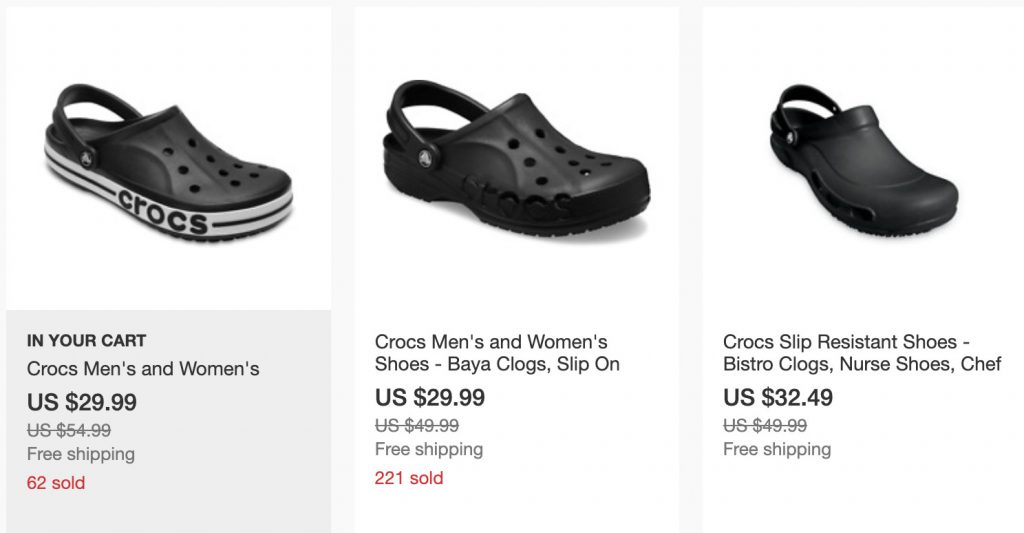
Task: Click the 'IN YOUR CART' label
Action: click(x=86, y=340)
